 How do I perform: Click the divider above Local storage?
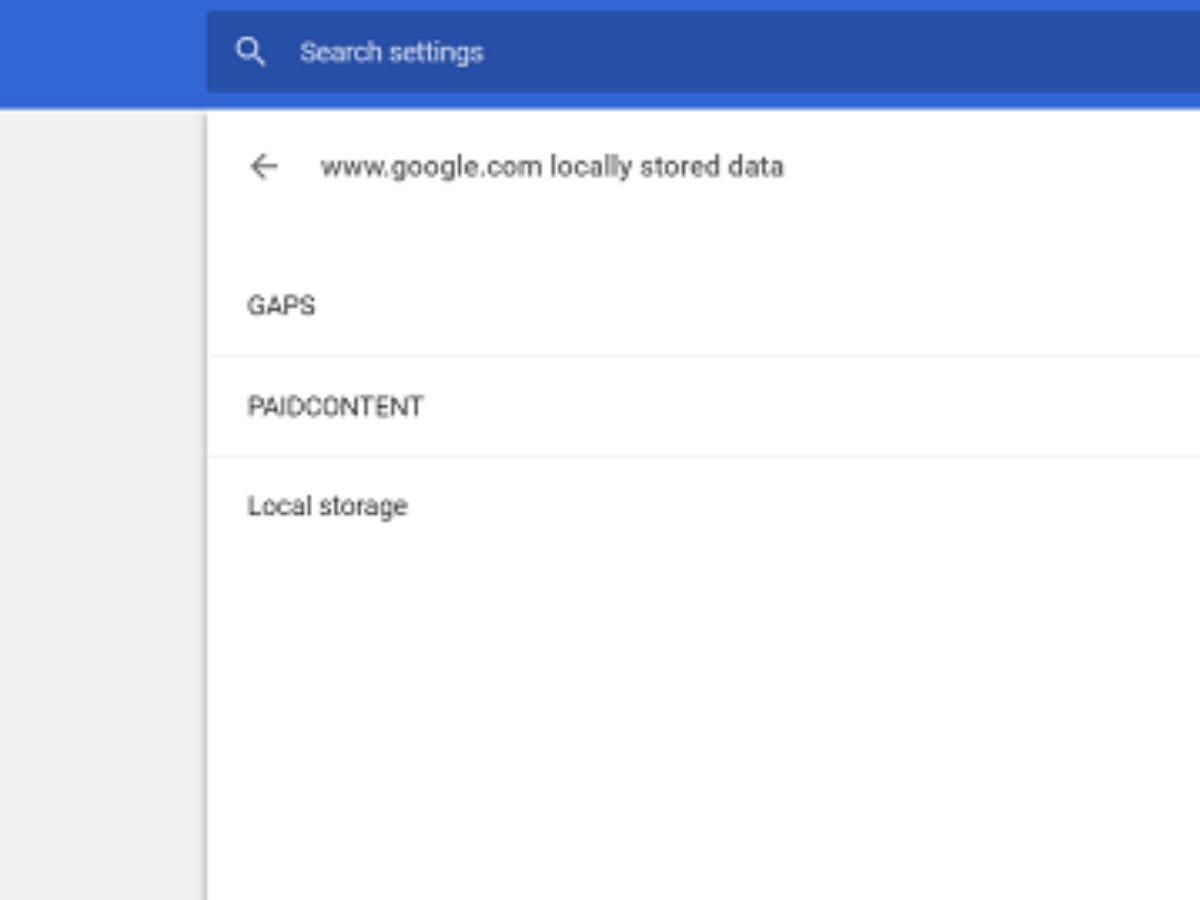(x=700, y=456)
